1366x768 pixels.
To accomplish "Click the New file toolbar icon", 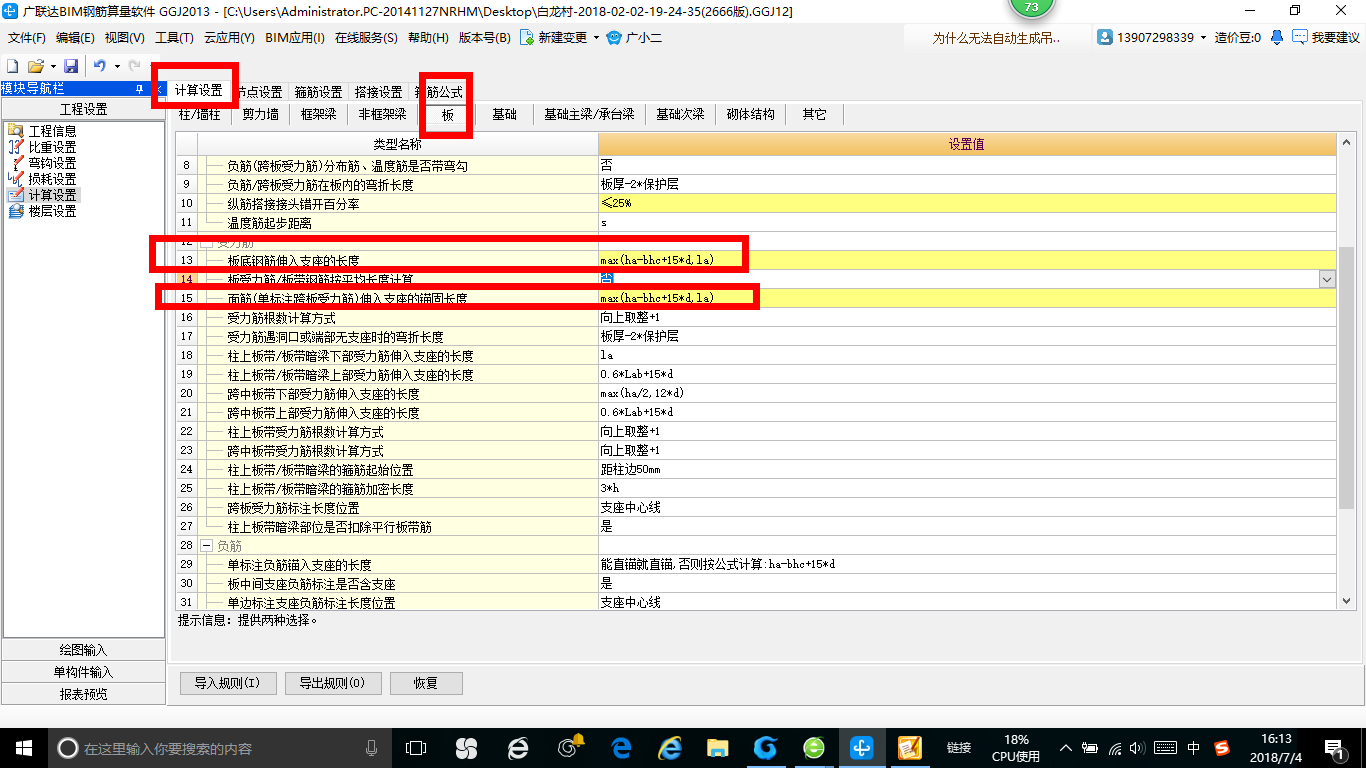I will point(12,66).
